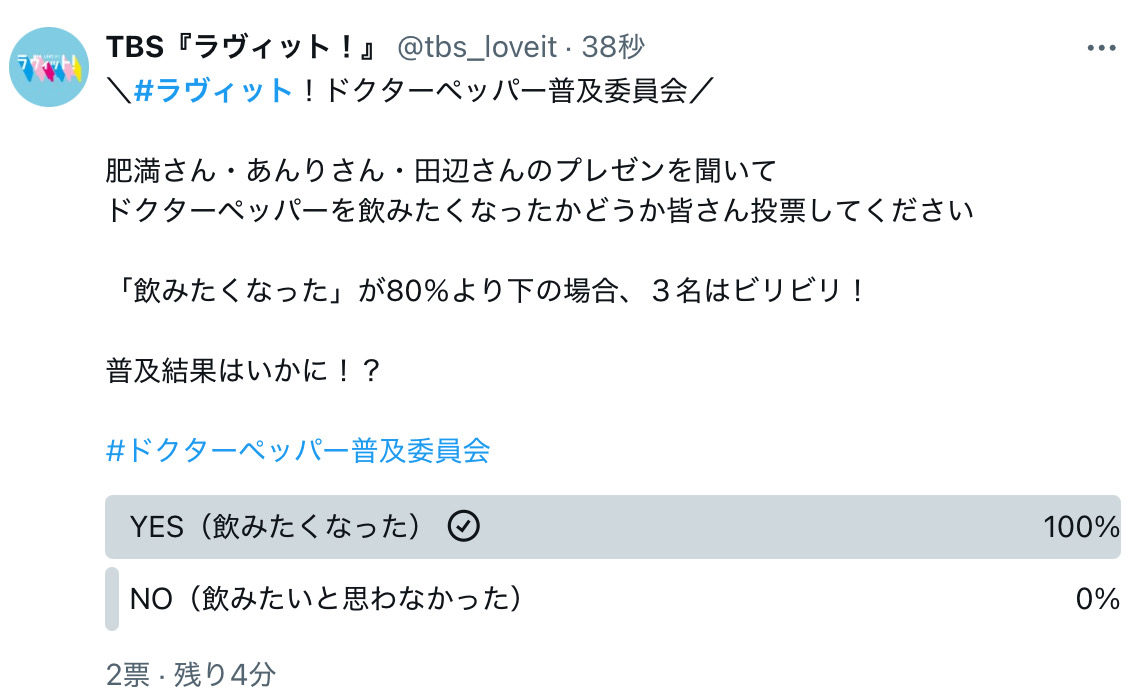Click the @tbs_loveit handle
The width and height of the screenshot is (1131, 692).
(478, 47)
